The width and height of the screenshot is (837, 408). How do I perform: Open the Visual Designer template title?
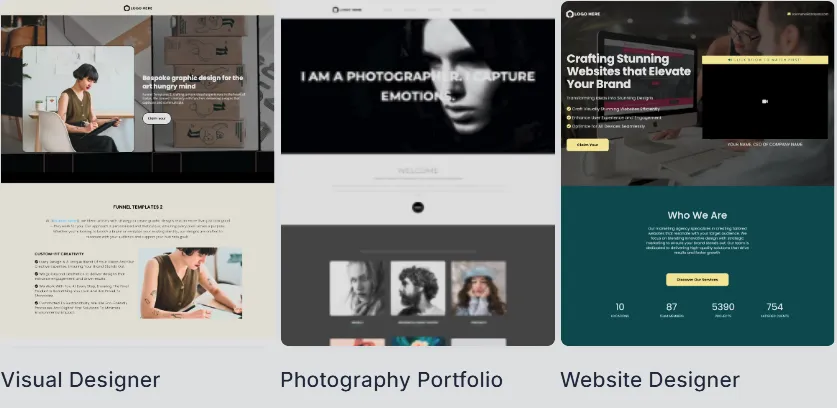(x=81, y=380)
